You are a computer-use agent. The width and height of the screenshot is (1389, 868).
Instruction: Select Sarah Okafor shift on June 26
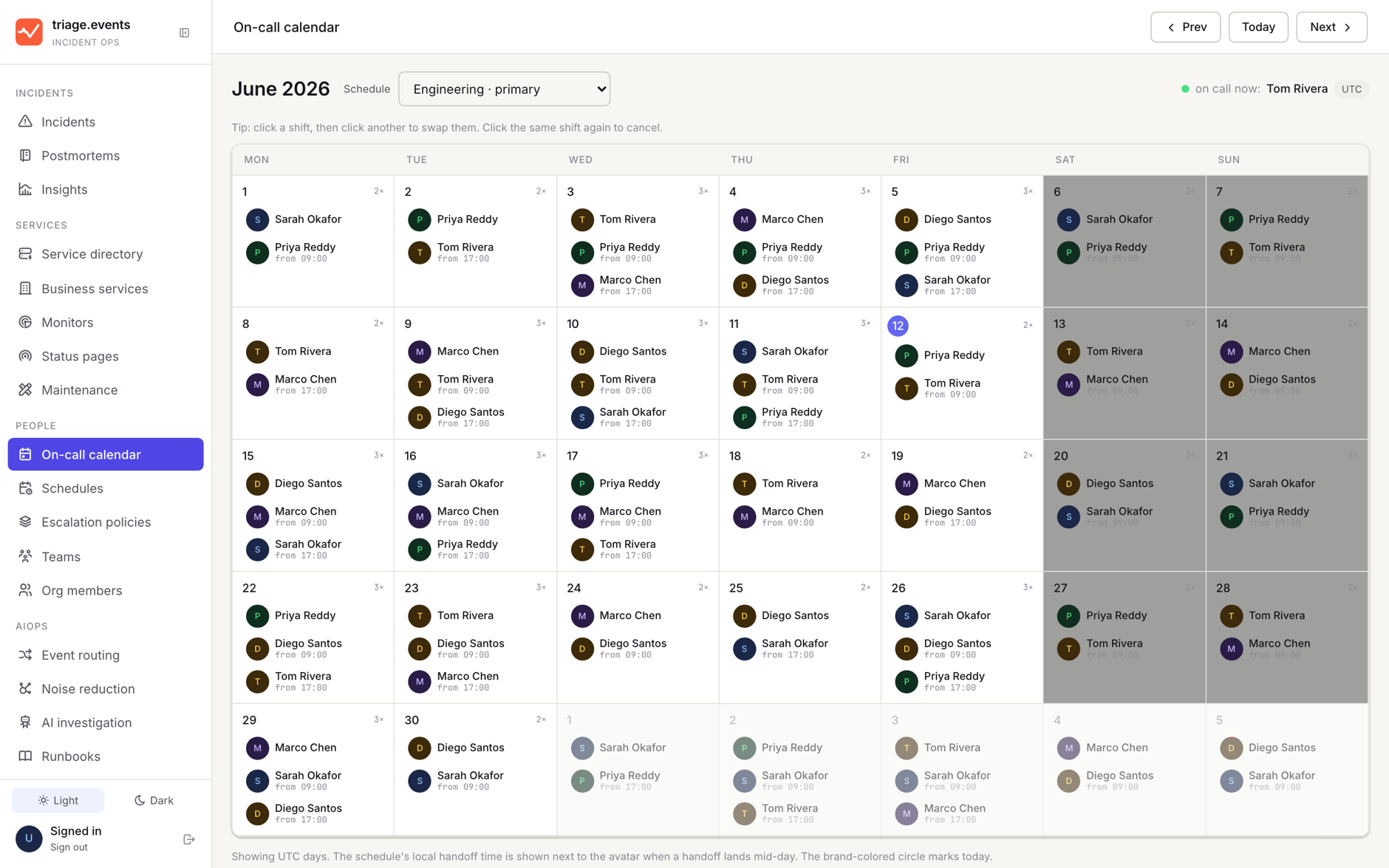[x=961, y=615]
